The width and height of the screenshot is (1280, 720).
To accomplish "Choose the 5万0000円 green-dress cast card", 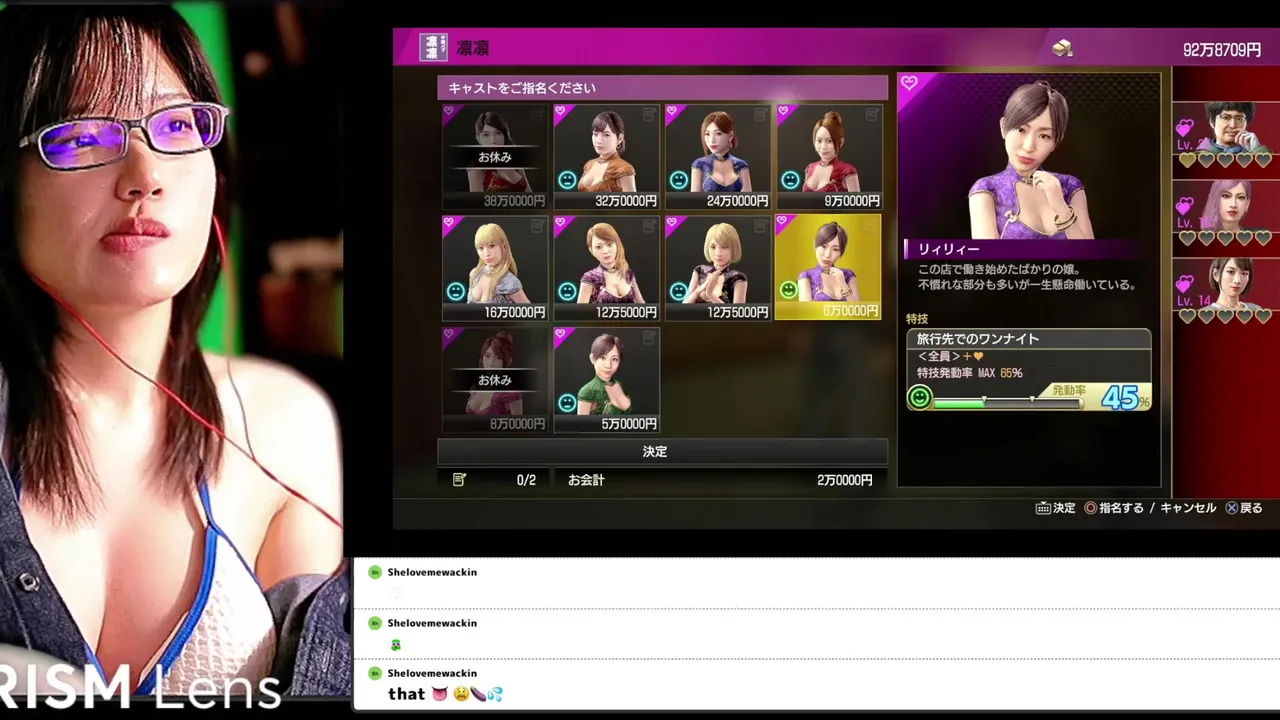I will click(x=606, y=380).
